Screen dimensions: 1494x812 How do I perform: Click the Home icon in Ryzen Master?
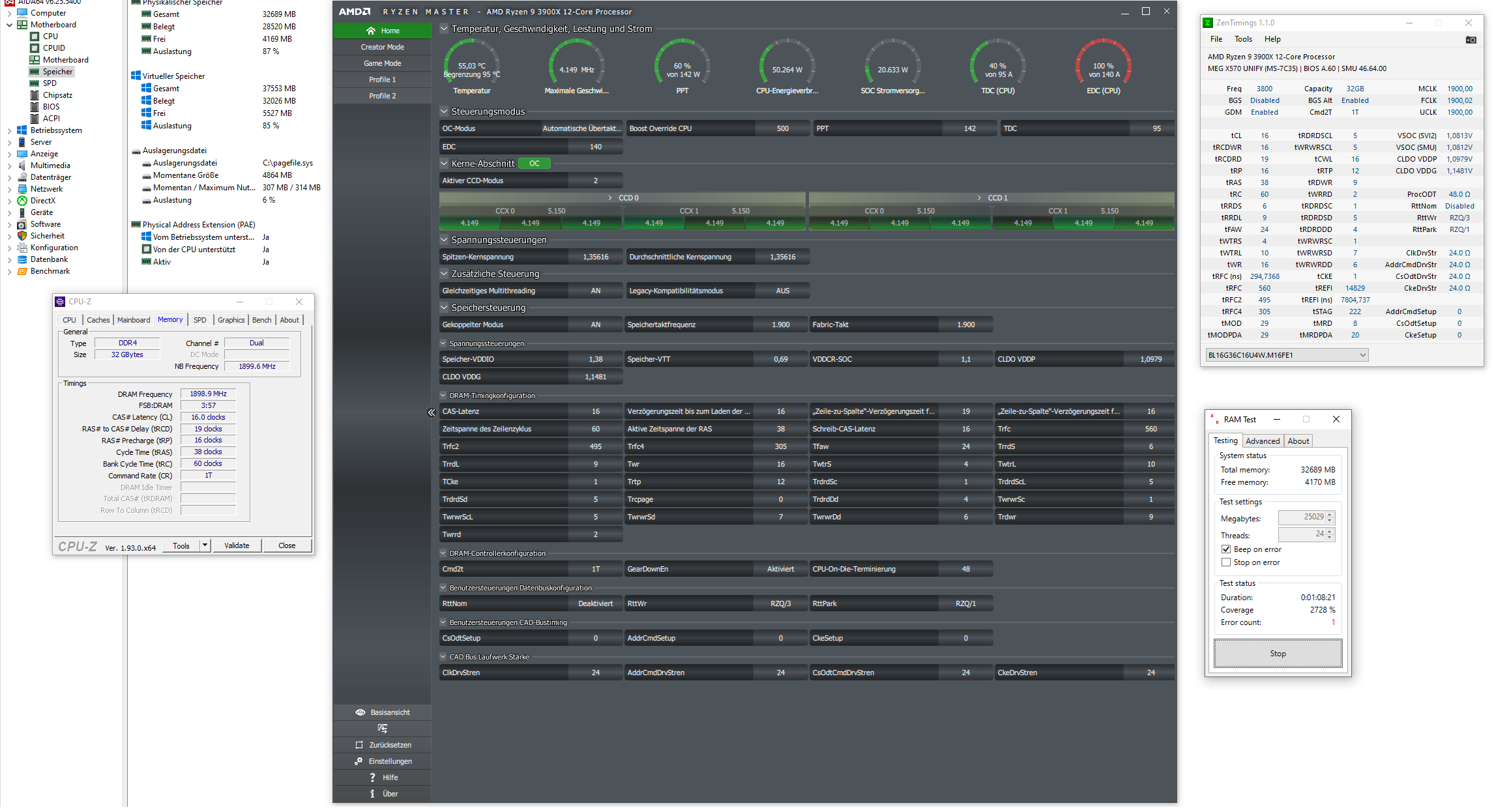pos(371,31)
